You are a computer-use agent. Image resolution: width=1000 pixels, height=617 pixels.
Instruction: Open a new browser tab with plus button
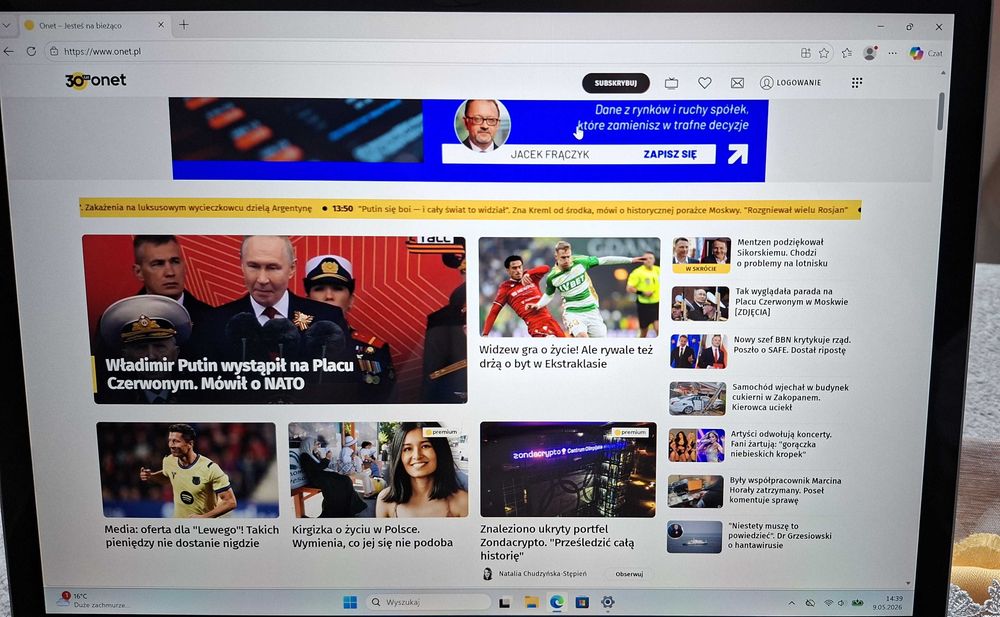click(184, 25)
